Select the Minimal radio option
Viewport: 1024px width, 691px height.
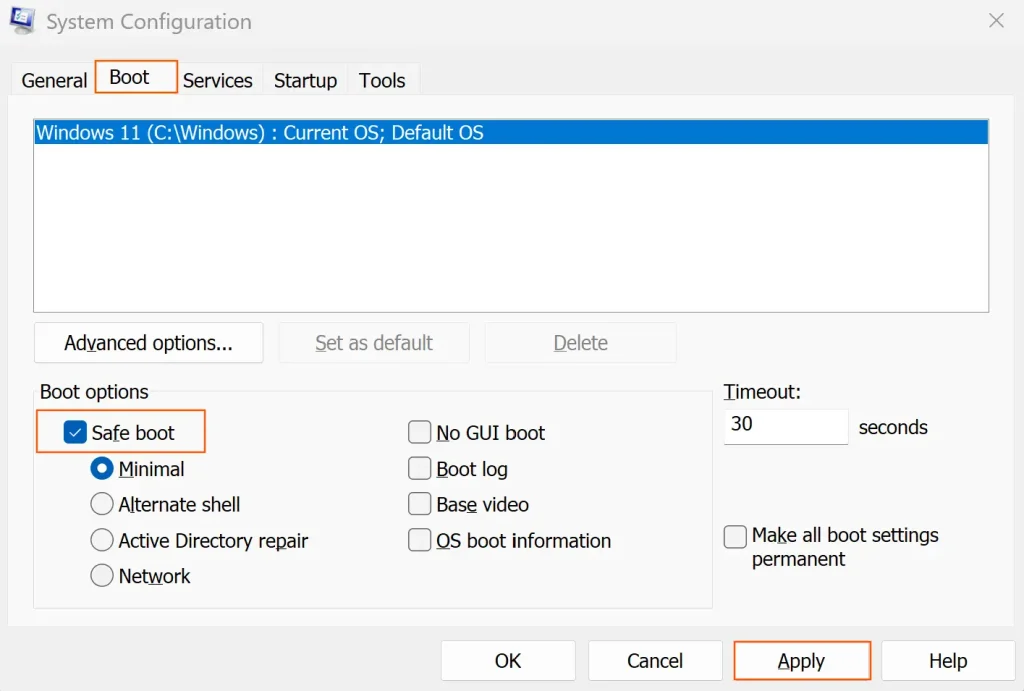pos(101,468)
